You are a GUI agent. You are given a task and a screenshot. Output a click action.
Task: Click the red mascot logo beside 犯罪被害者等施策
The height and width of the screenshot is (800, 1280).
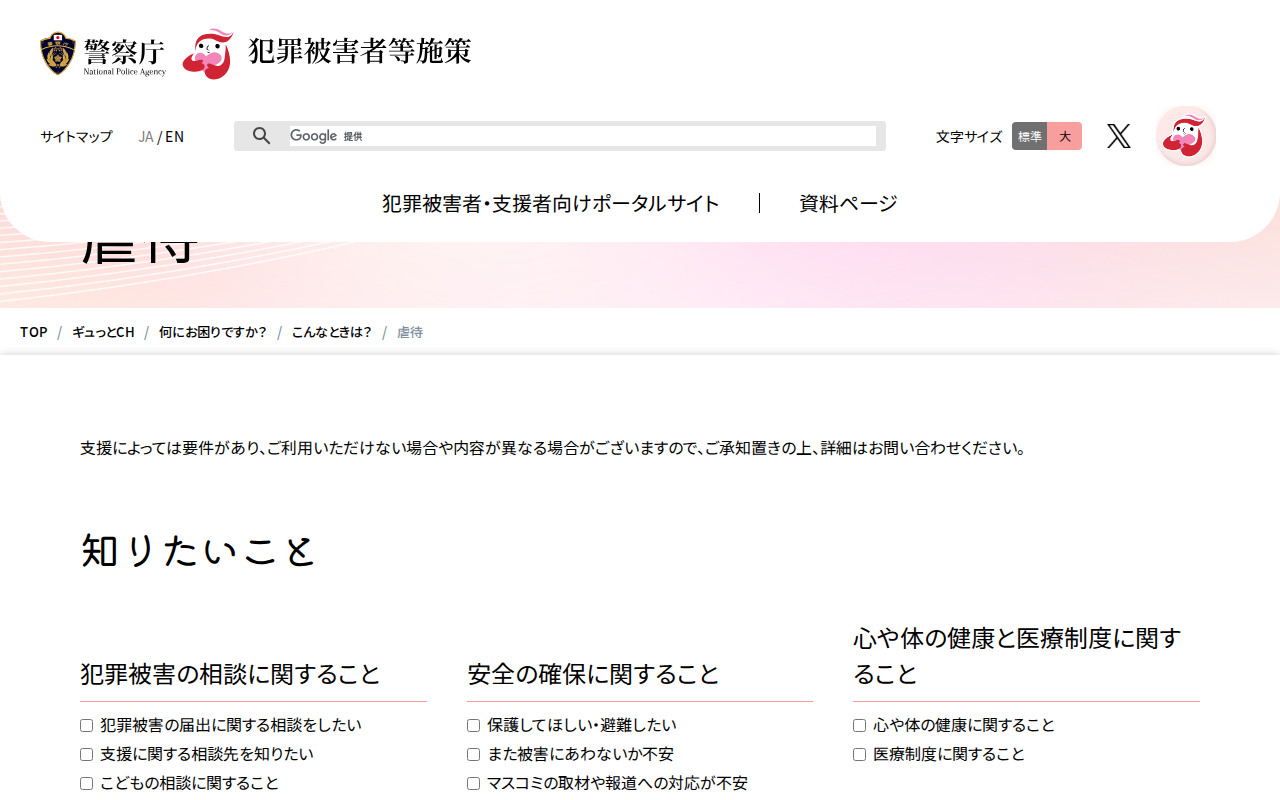pos(208,54)
